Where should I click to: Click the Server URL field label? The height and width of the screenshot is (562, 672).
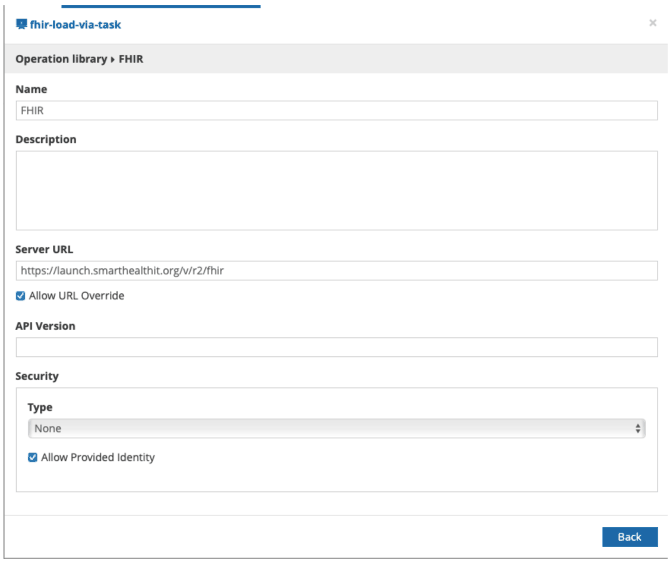coord(44,248)
